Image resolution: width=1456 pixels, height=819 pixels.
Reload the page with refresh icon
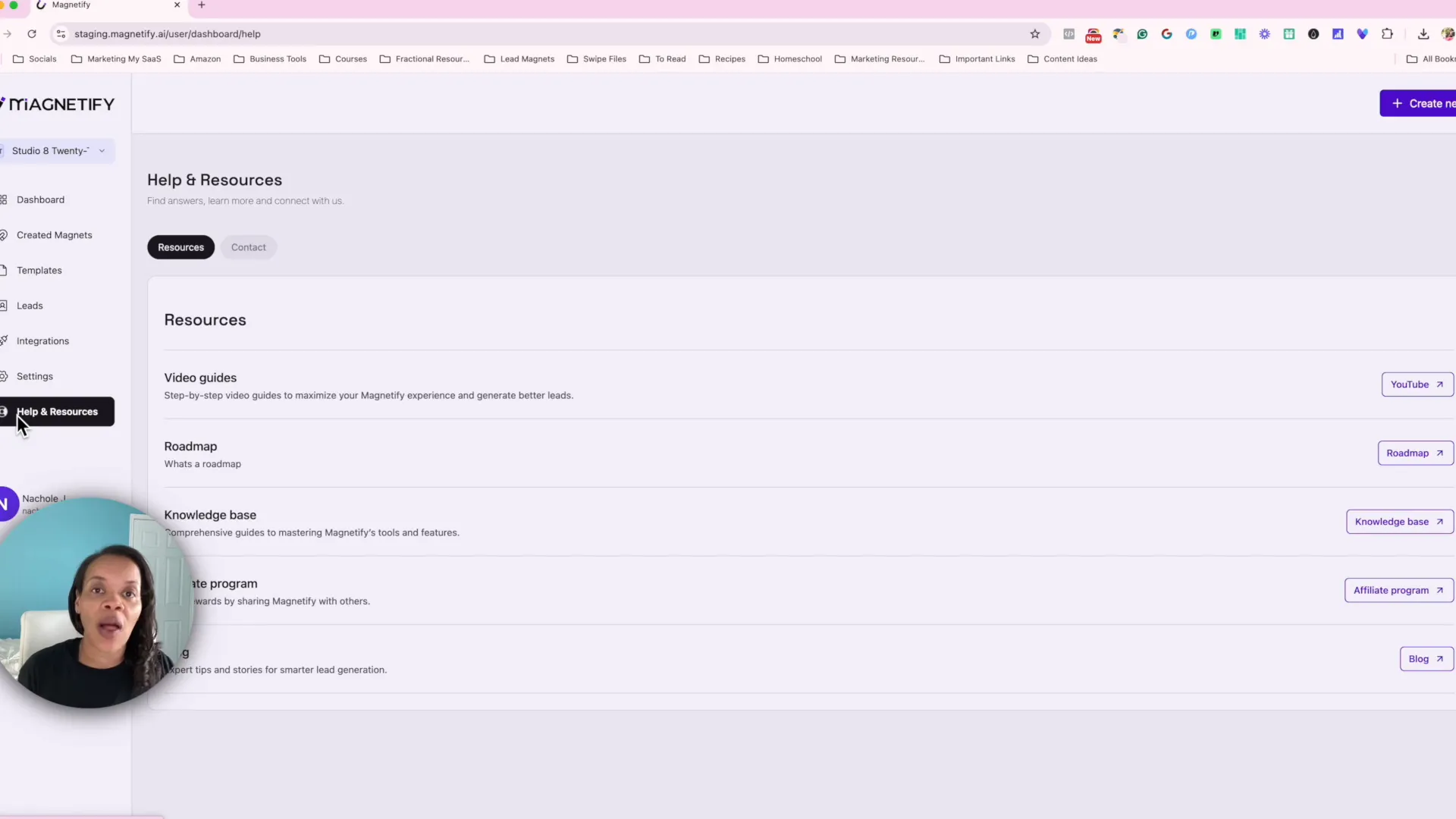tap(32, 34)
